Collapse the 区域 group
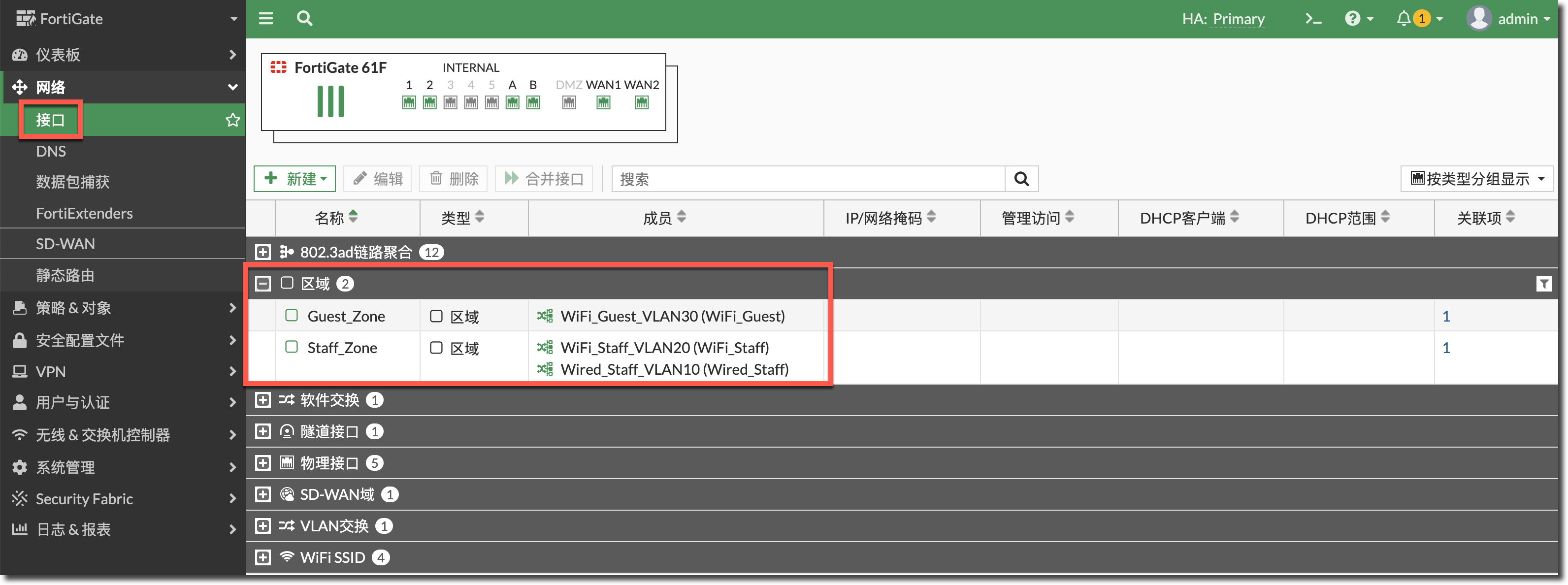Viewport: 1568px width, 585px height. [x=263, y=284]
